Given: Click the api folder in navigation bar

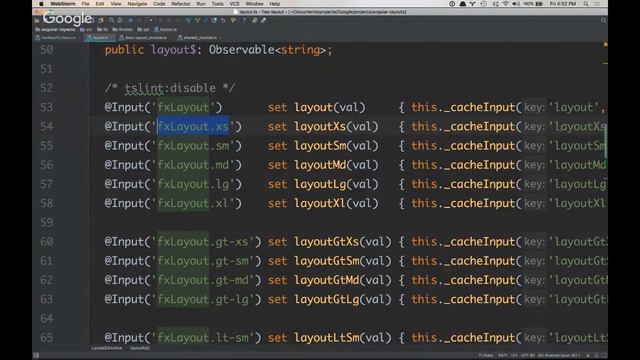Looking at the screenshot, I should pos(143,29).
